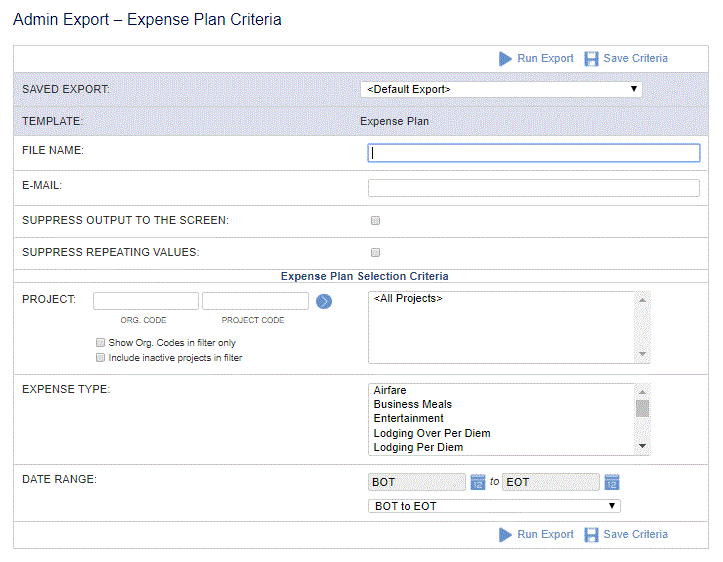Toggle Suppress Output to the Screen checkbox
The height and width of the screenshot is (562, 723).
[375, 220]
